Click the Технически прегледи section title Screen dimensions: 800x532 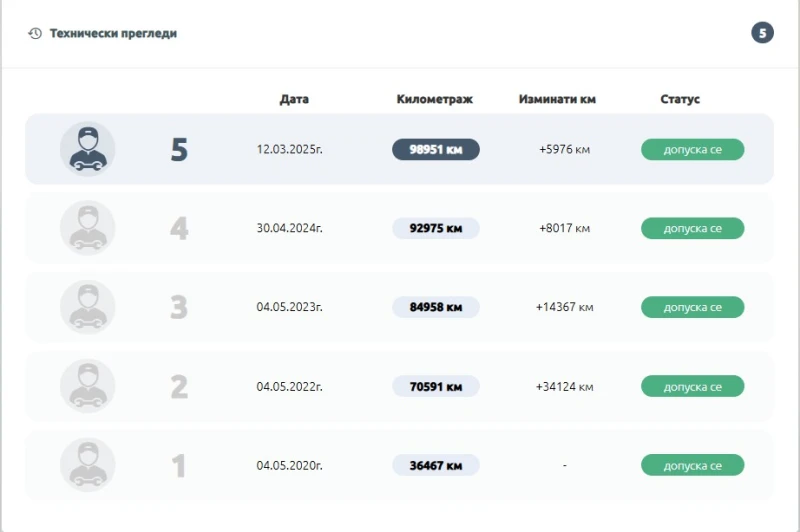(113, 34)
